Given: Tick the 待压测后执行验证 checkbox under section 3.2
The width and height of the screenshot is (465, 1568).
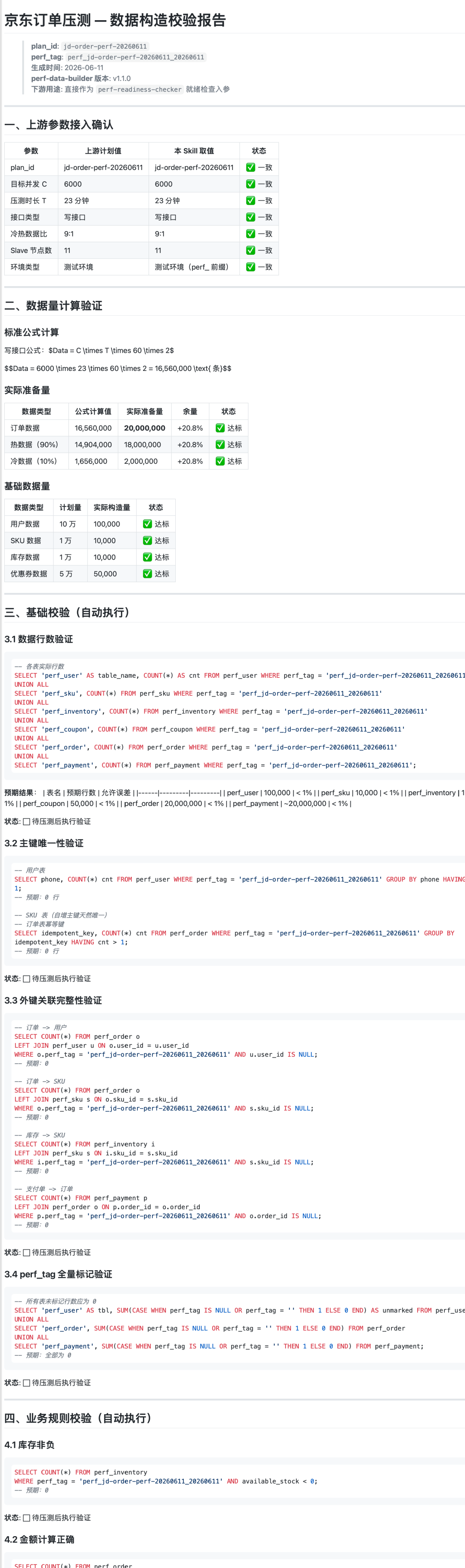Looking at the screenshot, I should tap(26, 979).
